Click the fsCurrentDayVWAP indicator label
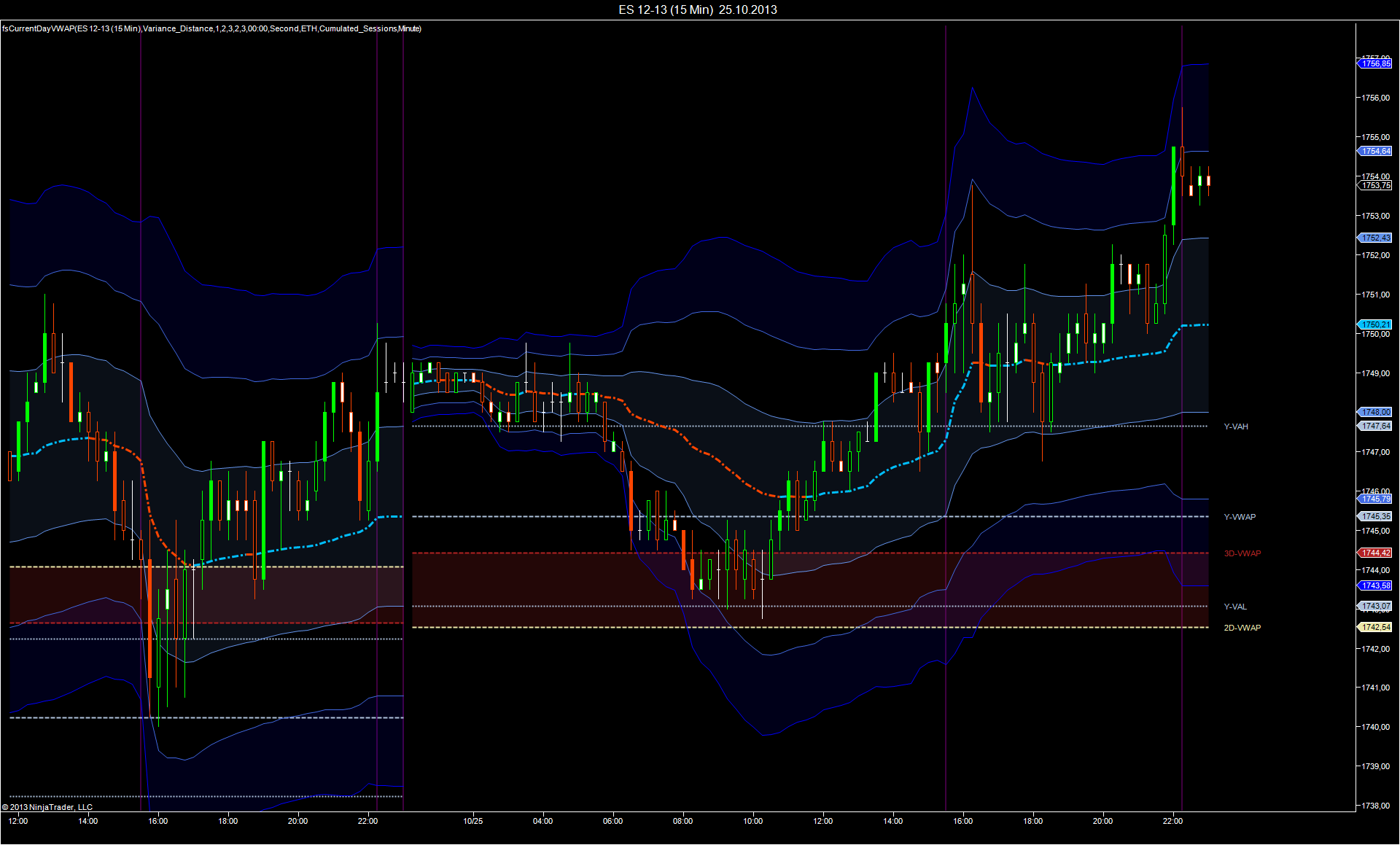Viewport: 1400px width, 845px height. [x=211, y=28]
